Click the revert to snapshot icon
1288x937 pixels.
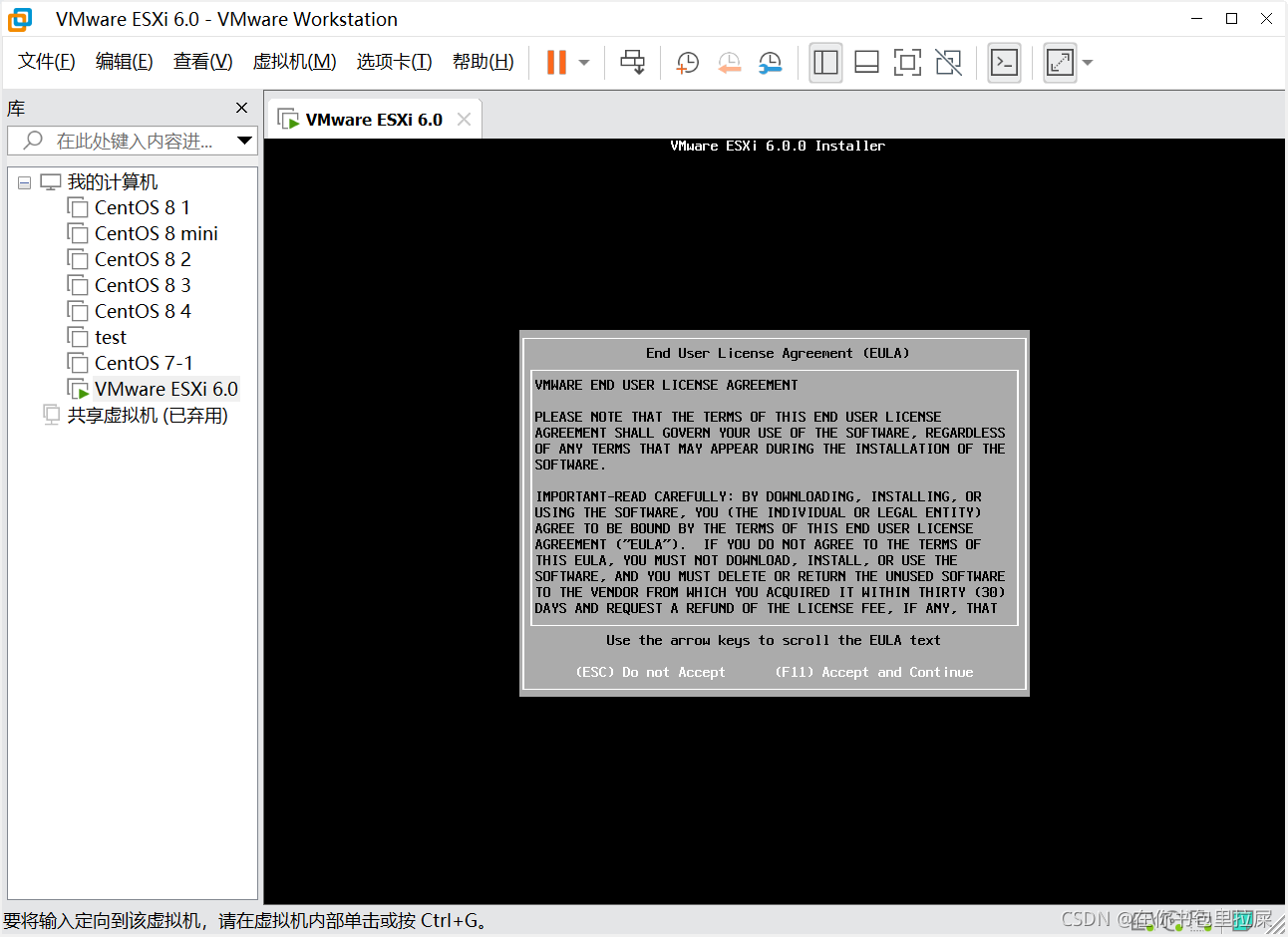tap(729, 63)
